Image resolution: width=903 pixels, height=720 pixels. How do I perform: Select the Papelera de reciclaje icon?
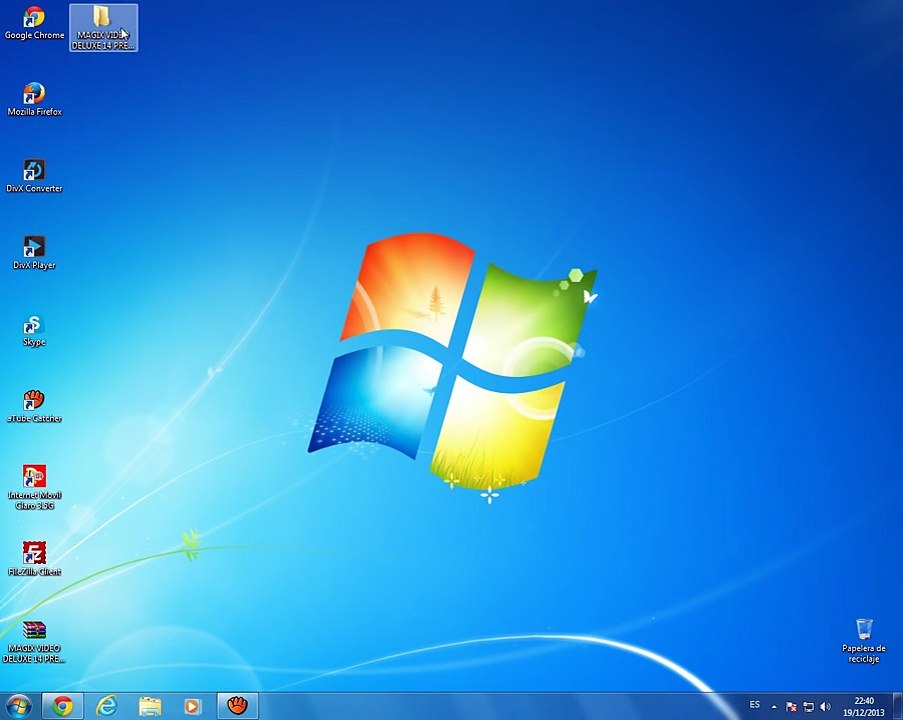863,641
